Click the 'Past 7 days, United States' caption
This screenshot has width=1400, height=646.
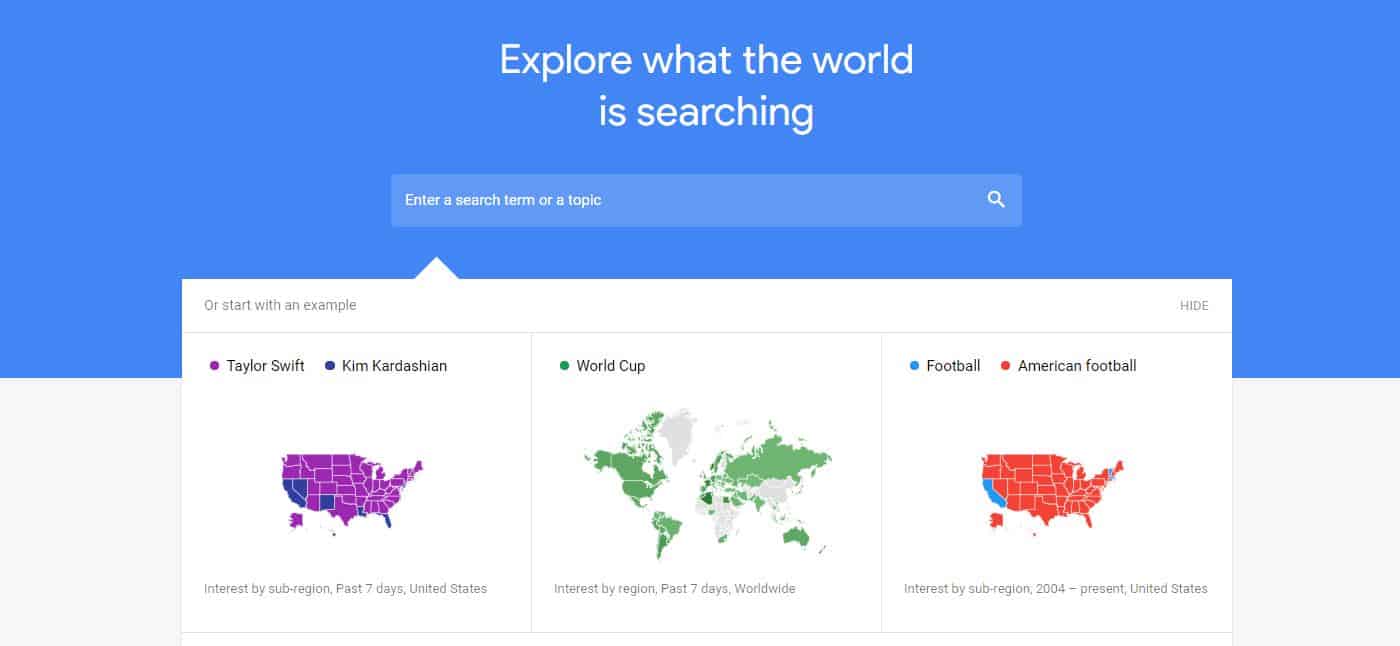pos(412,589)
